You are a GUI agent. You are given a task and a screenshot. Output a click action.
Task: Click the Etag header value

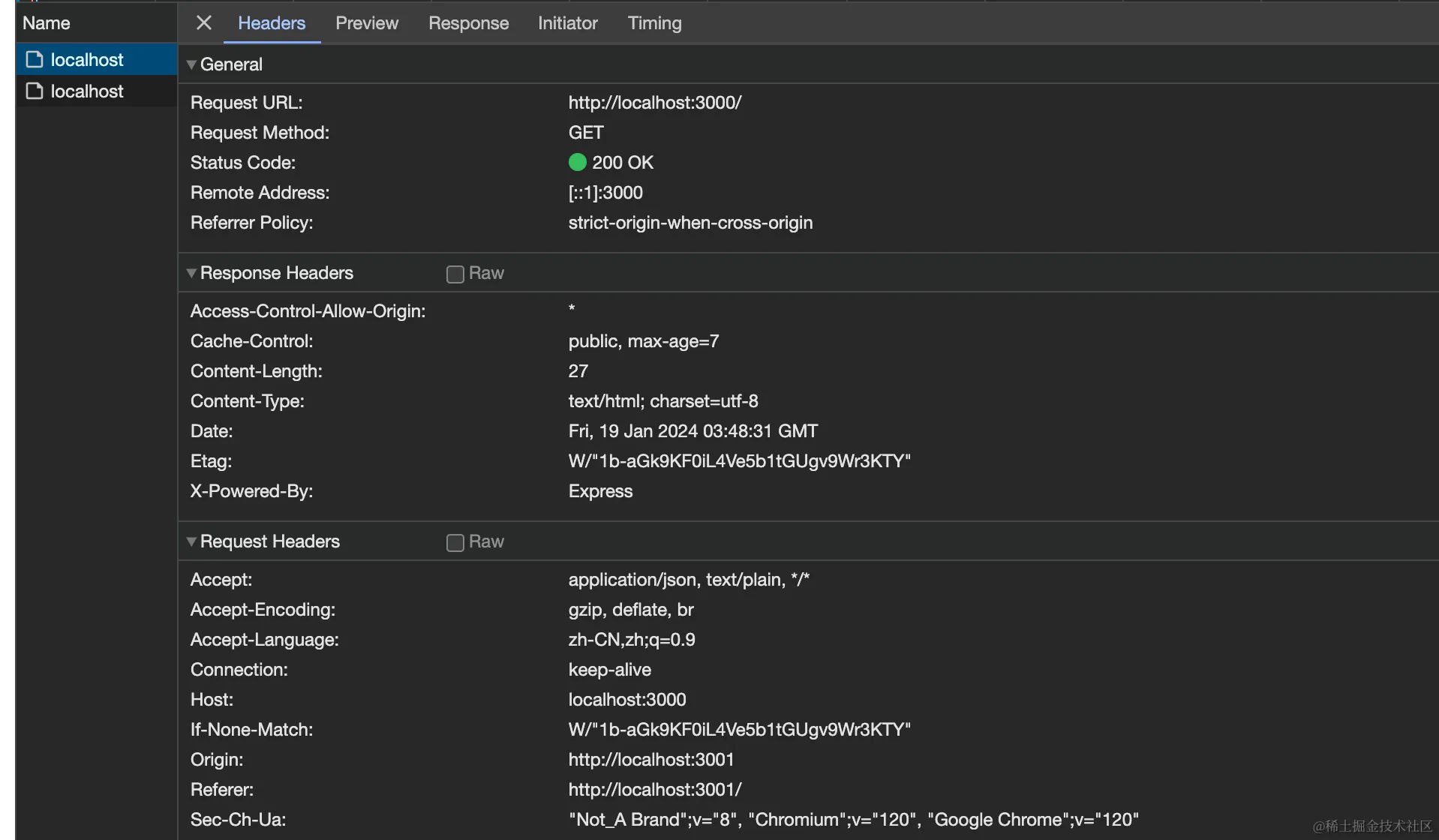pyautogui.click(x=739, y=461)
